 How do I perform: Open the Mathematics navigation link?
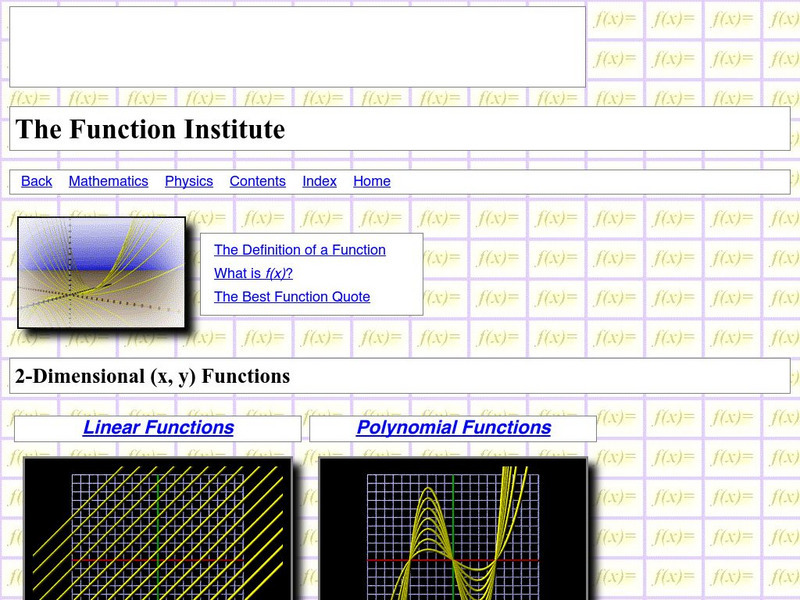(108, 181)
